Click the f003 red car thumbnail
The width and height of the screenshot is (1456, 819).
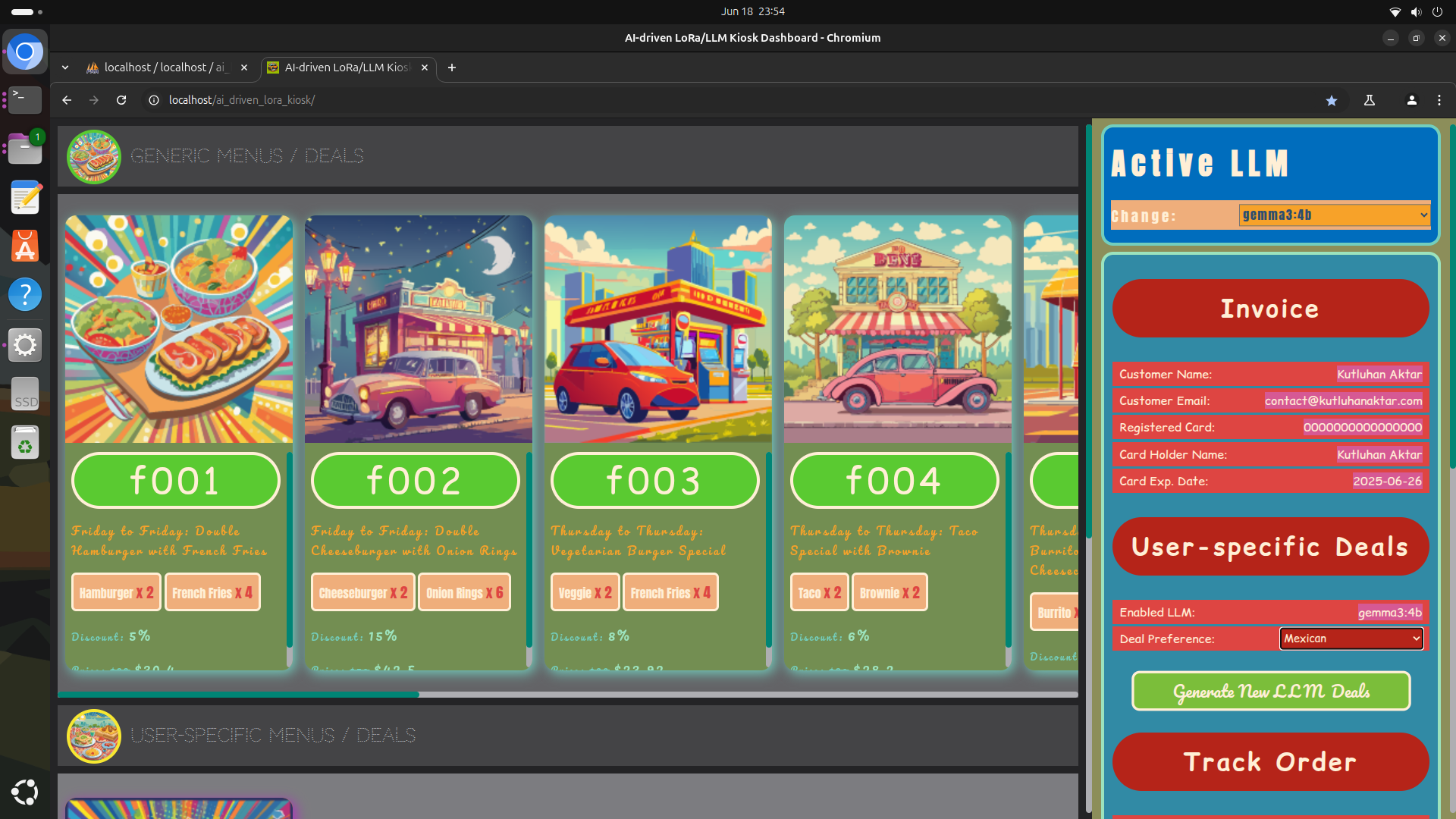pyautogui.click(x=657, y=329)
